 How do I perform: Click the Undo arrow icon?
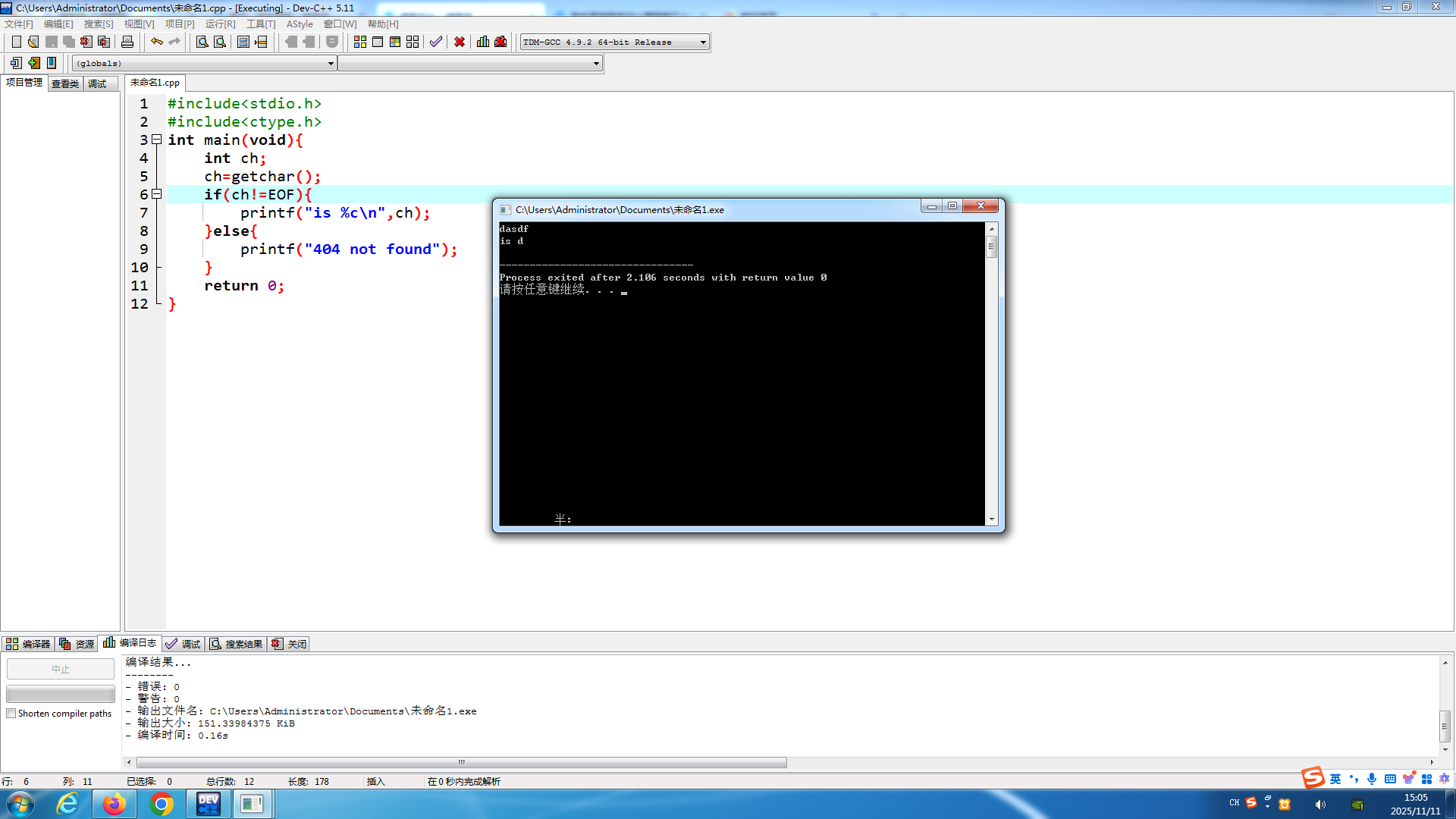(156, 42)
